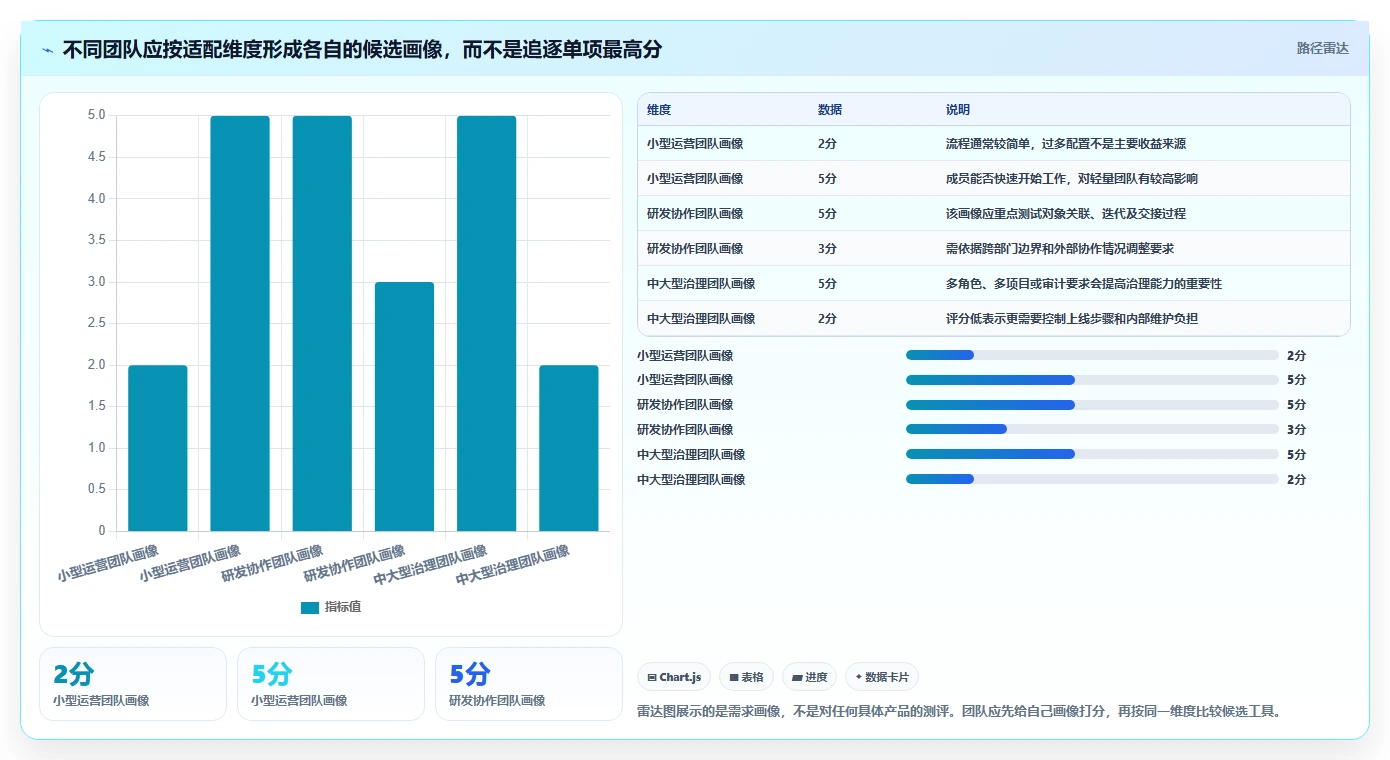Click the 数据卡片 chip
This screenshot has height=760, width=1390.
882,677
